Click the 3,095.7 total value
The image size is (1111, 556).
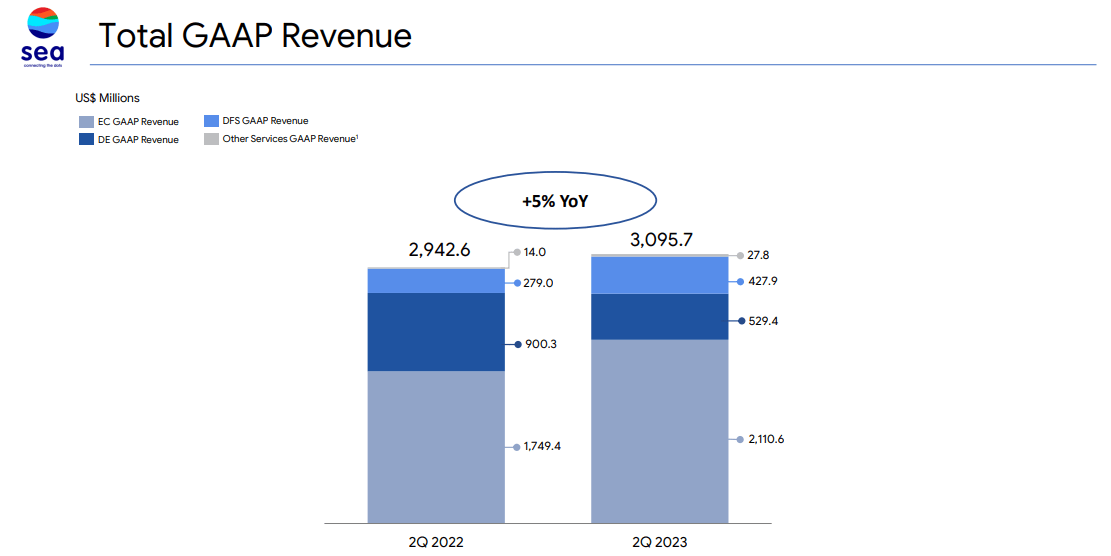pyautogui.click(x=661, y=240)
